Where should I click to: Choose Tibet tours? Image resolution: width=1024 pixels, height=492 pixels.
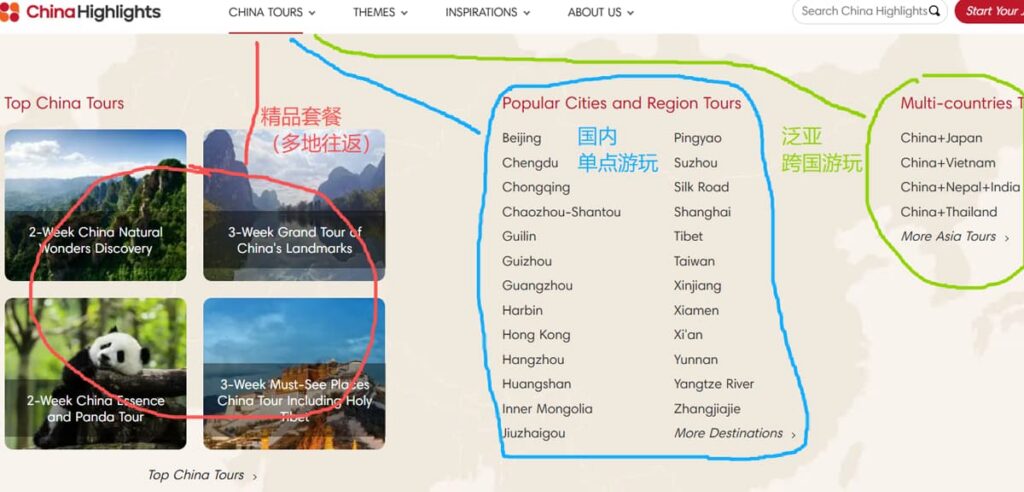tap(688, 237)
